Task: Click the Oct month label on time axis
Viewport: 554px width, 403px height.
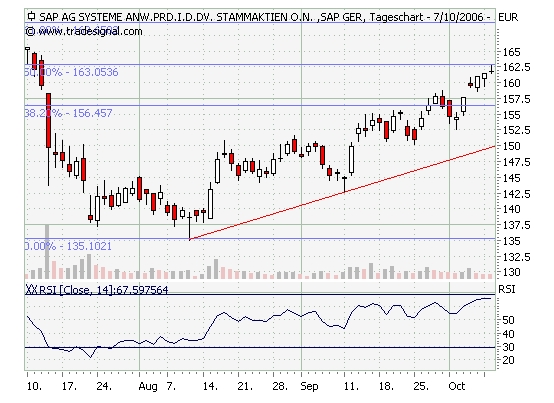Action: pyautogui.click(x=457, y=386)
